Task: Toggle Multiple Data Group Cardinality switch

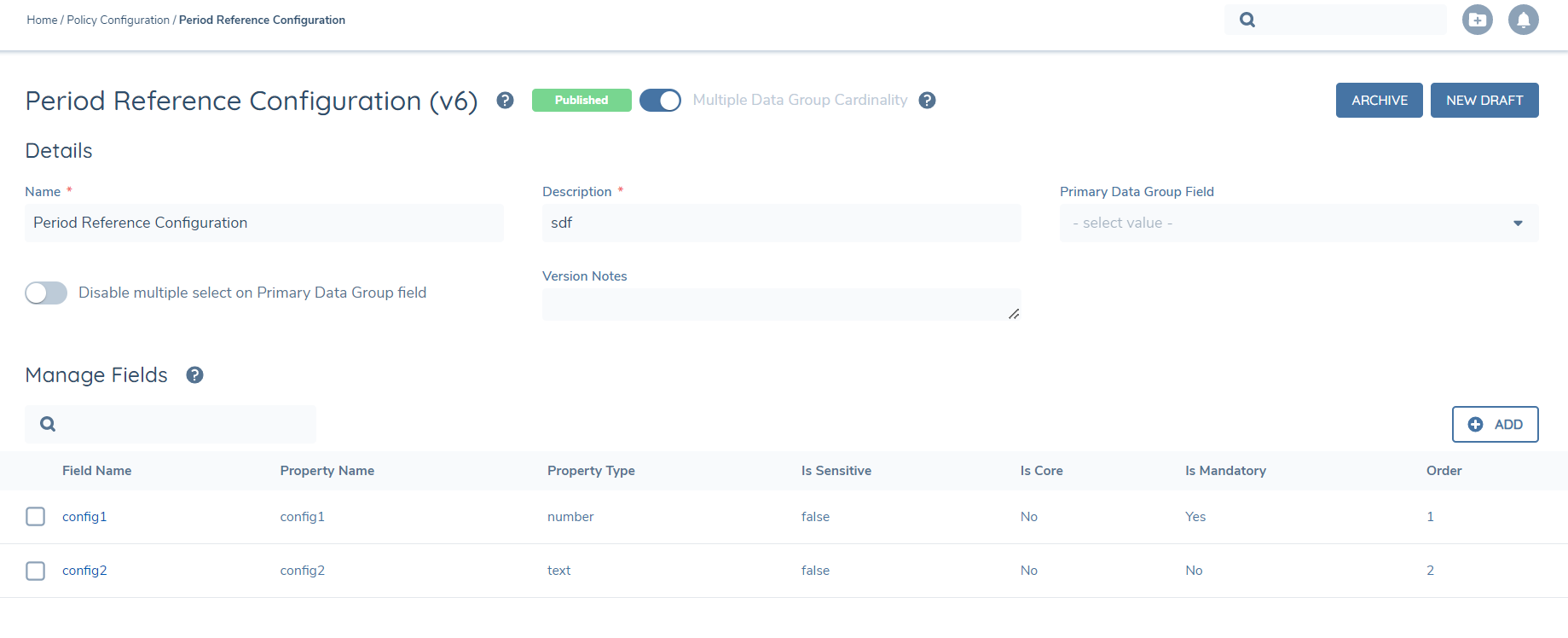Action: click(660, 101)
